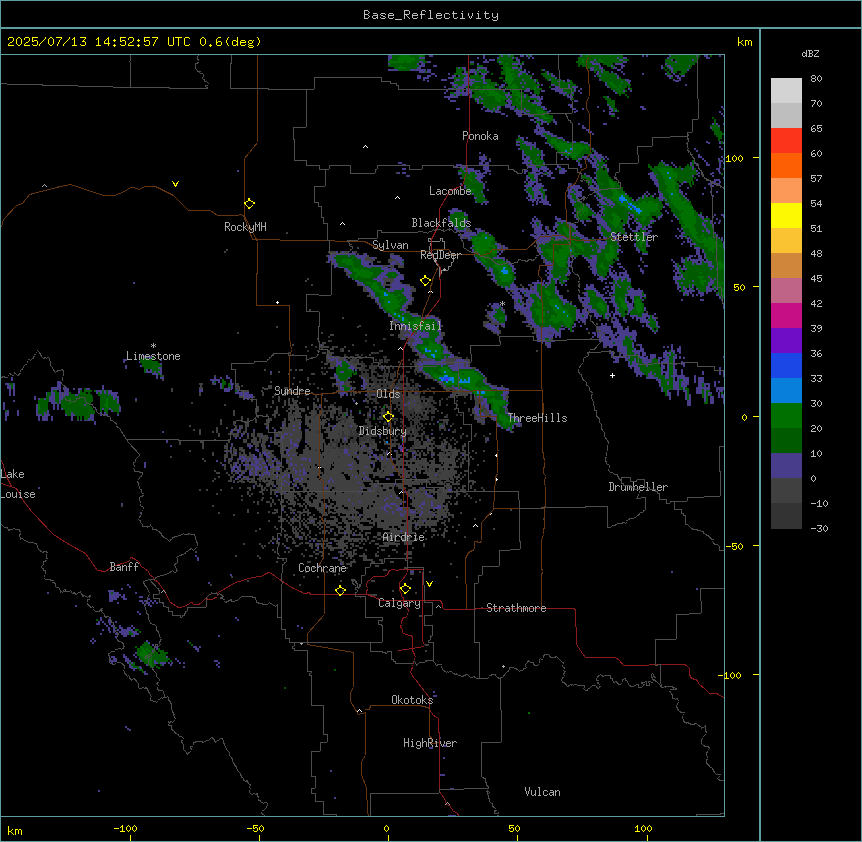Click the Cochrane label
The height and width of the screenshot is (842, 862).
point(322,568)
